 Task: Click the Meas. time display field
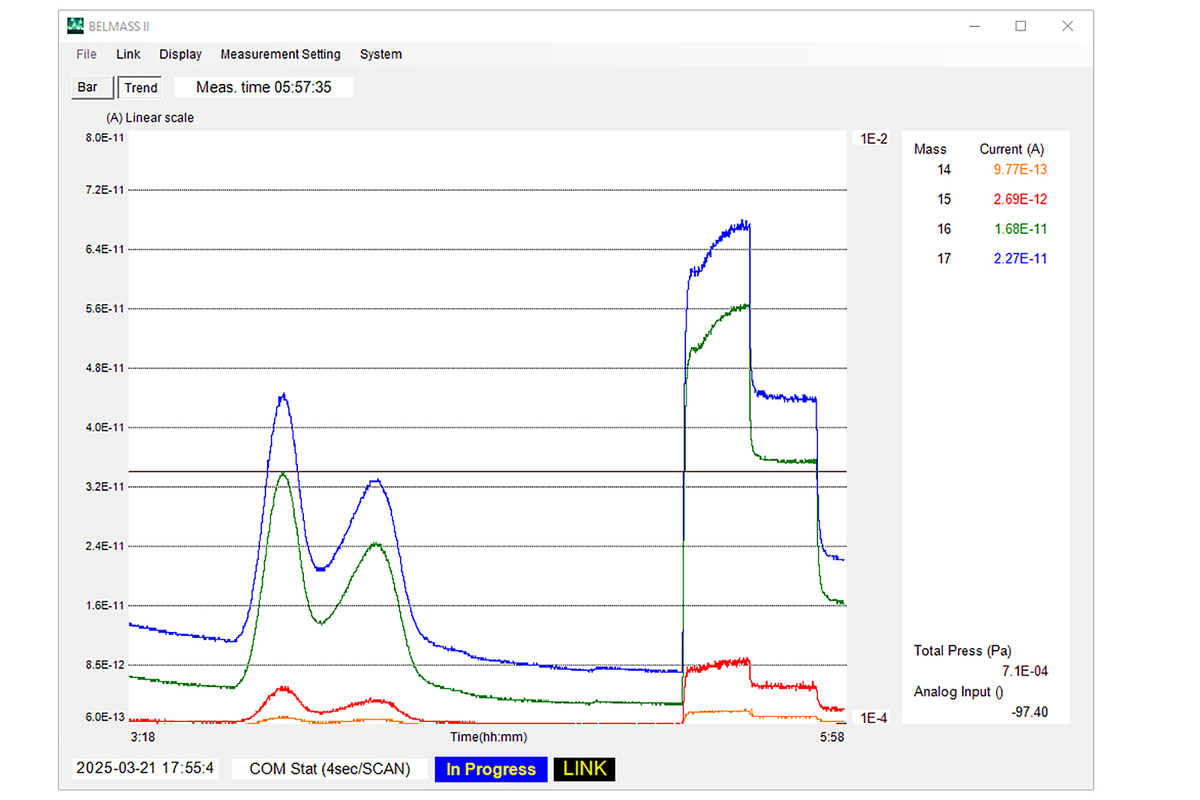tap(264, 87)
